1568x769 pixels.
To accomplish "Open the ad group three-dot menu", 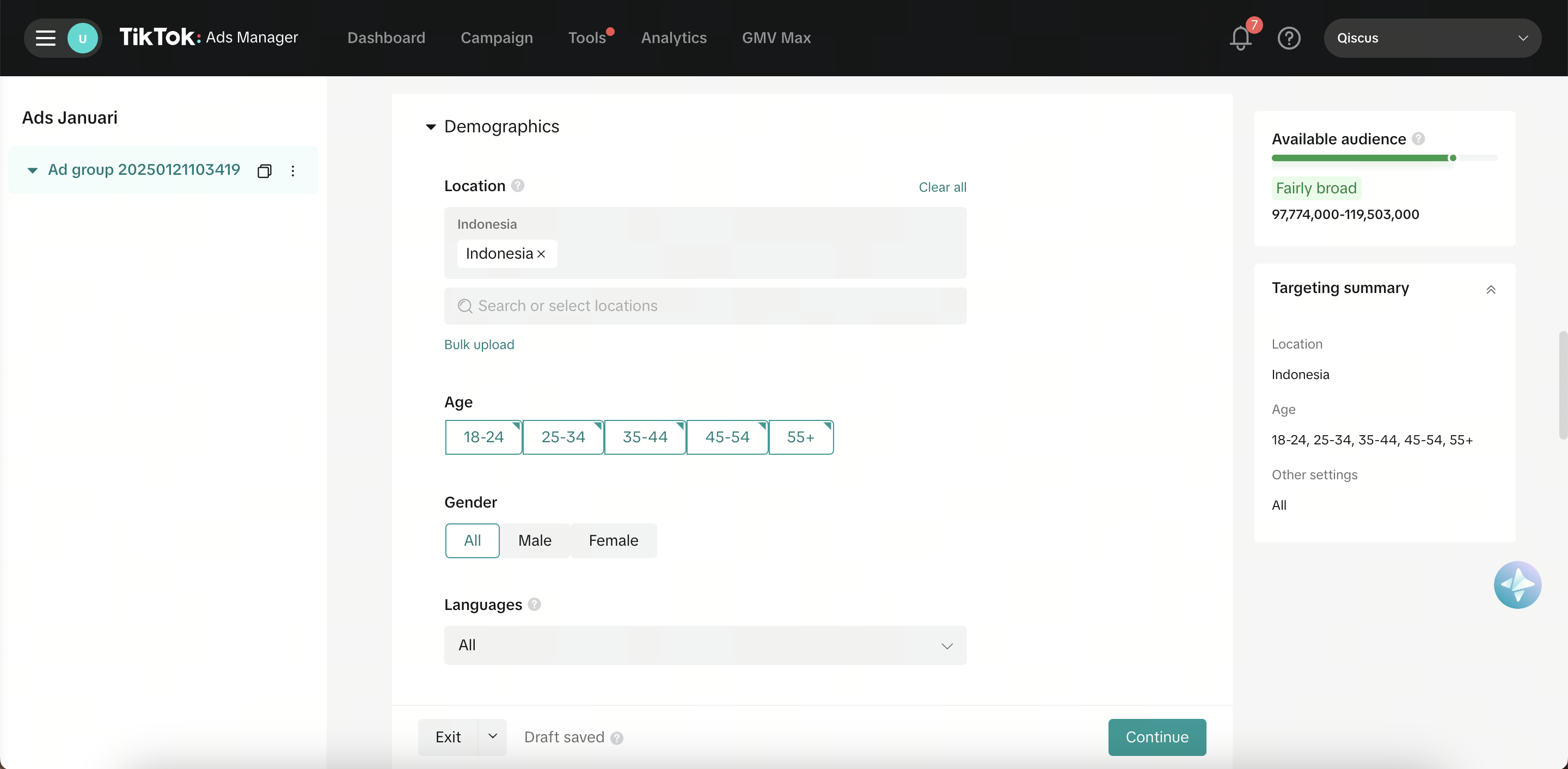I will (293, 171).
